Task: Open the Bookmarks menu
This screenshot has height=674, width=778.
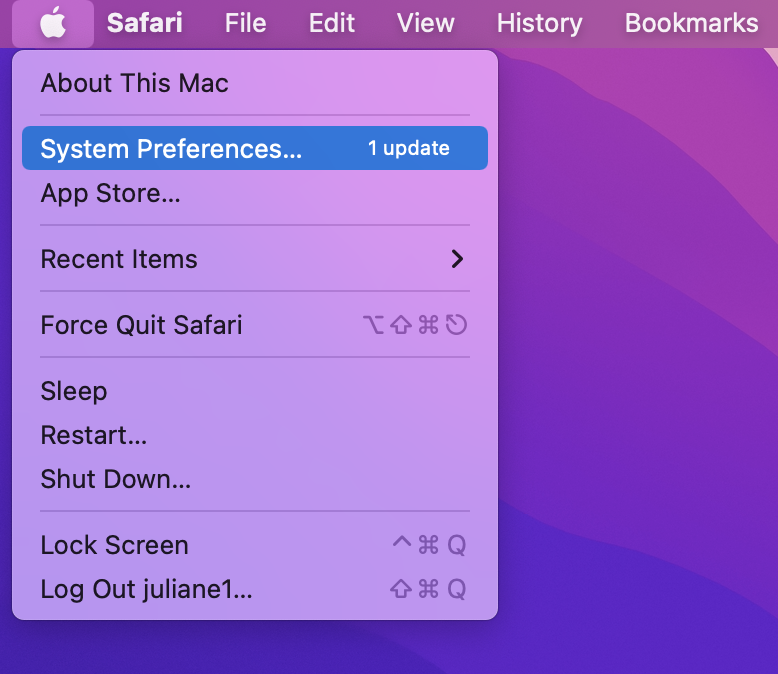Action: (691, 23)
